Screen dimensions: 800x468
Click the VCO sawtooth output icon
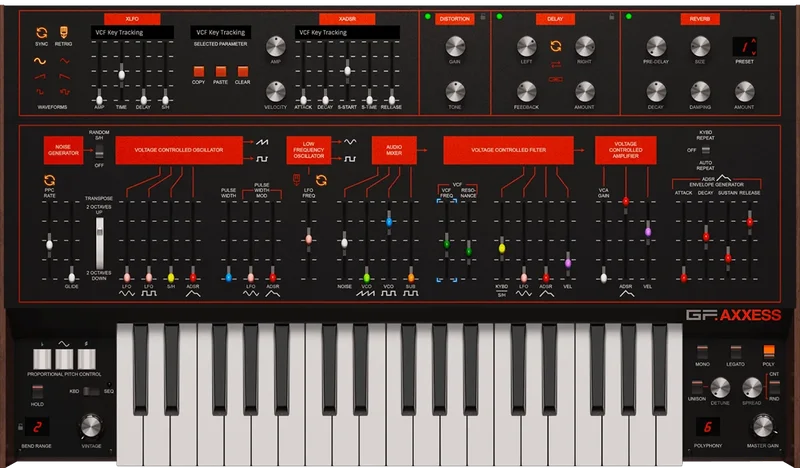[262, 142]
